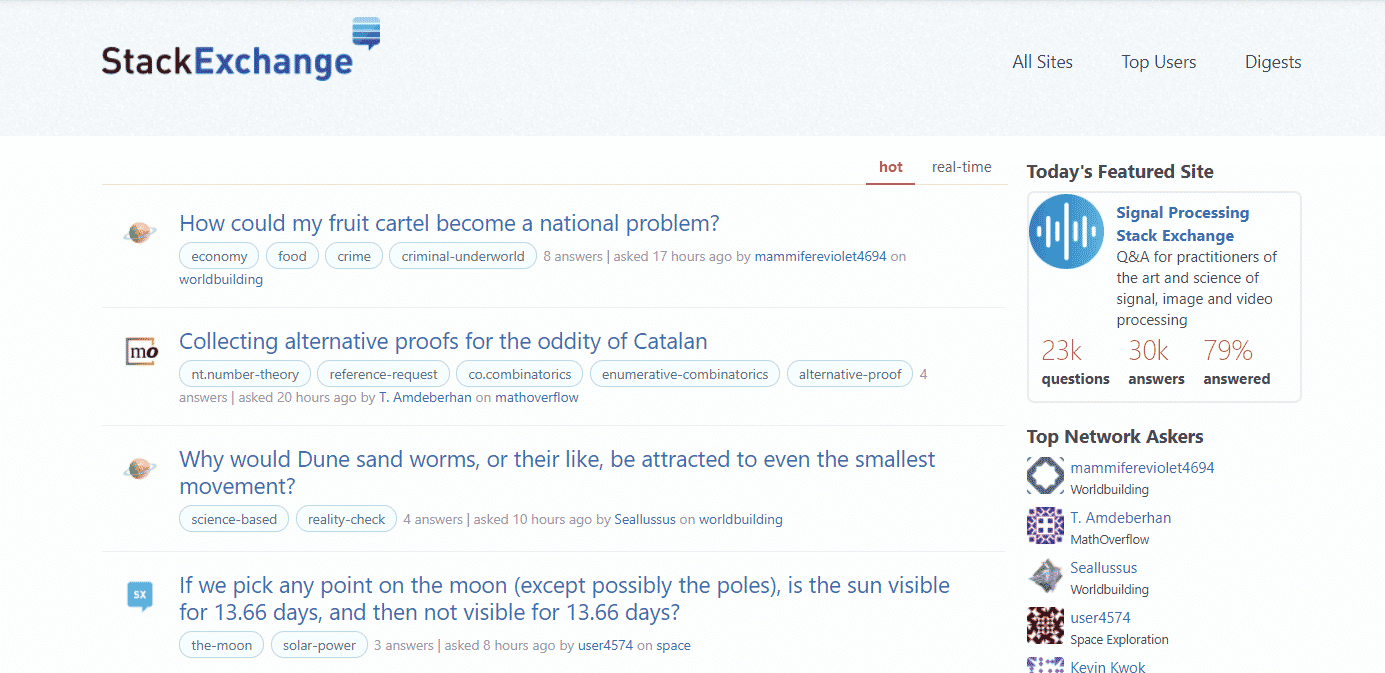The width and height of the screenshot is (1385, 673).
Task: Open the Top Users page
Action: click(x=1158, y=62)
